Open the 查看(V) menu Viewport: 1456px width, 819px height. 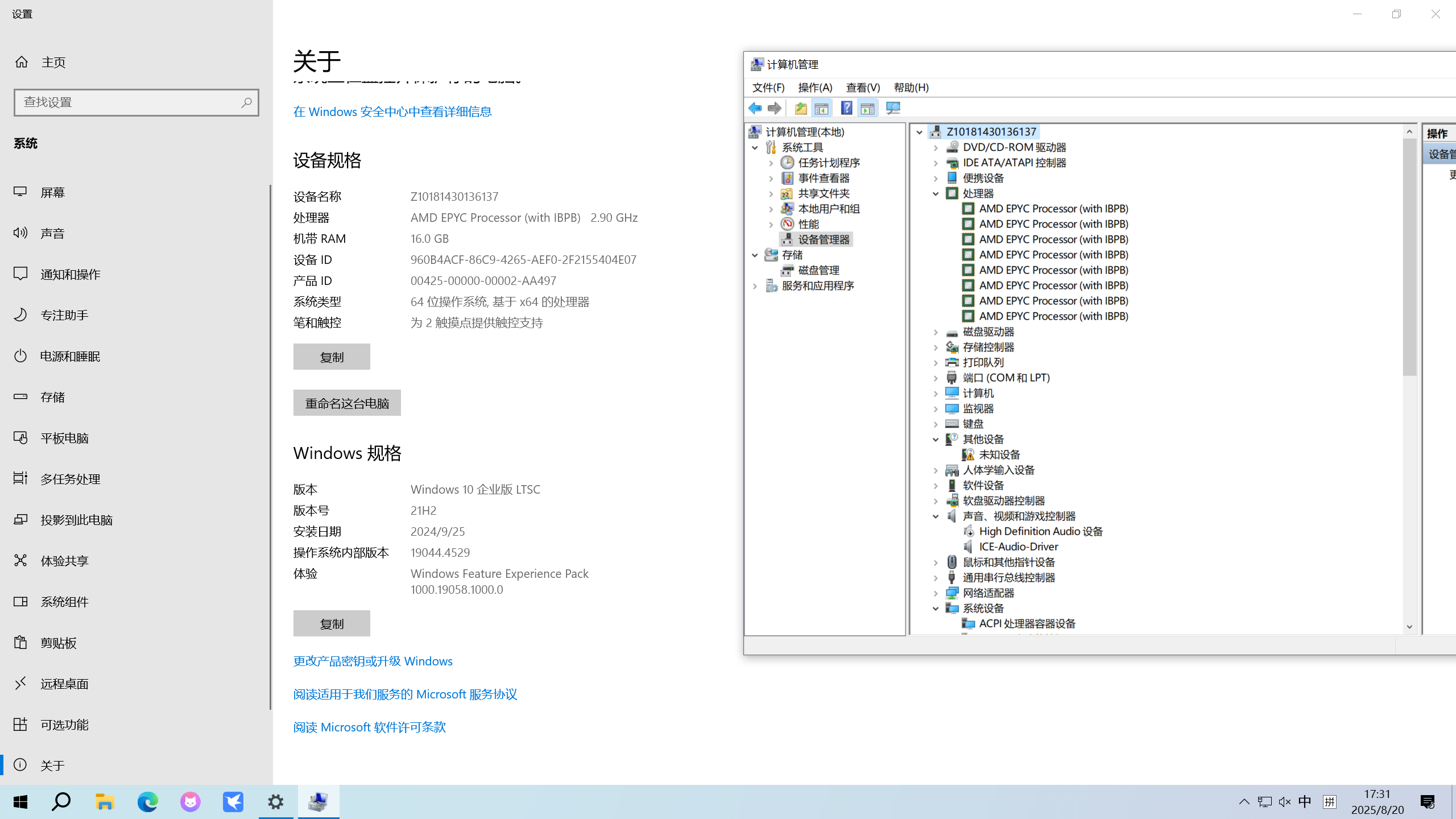pyautogui.click(x=862, y=88)
